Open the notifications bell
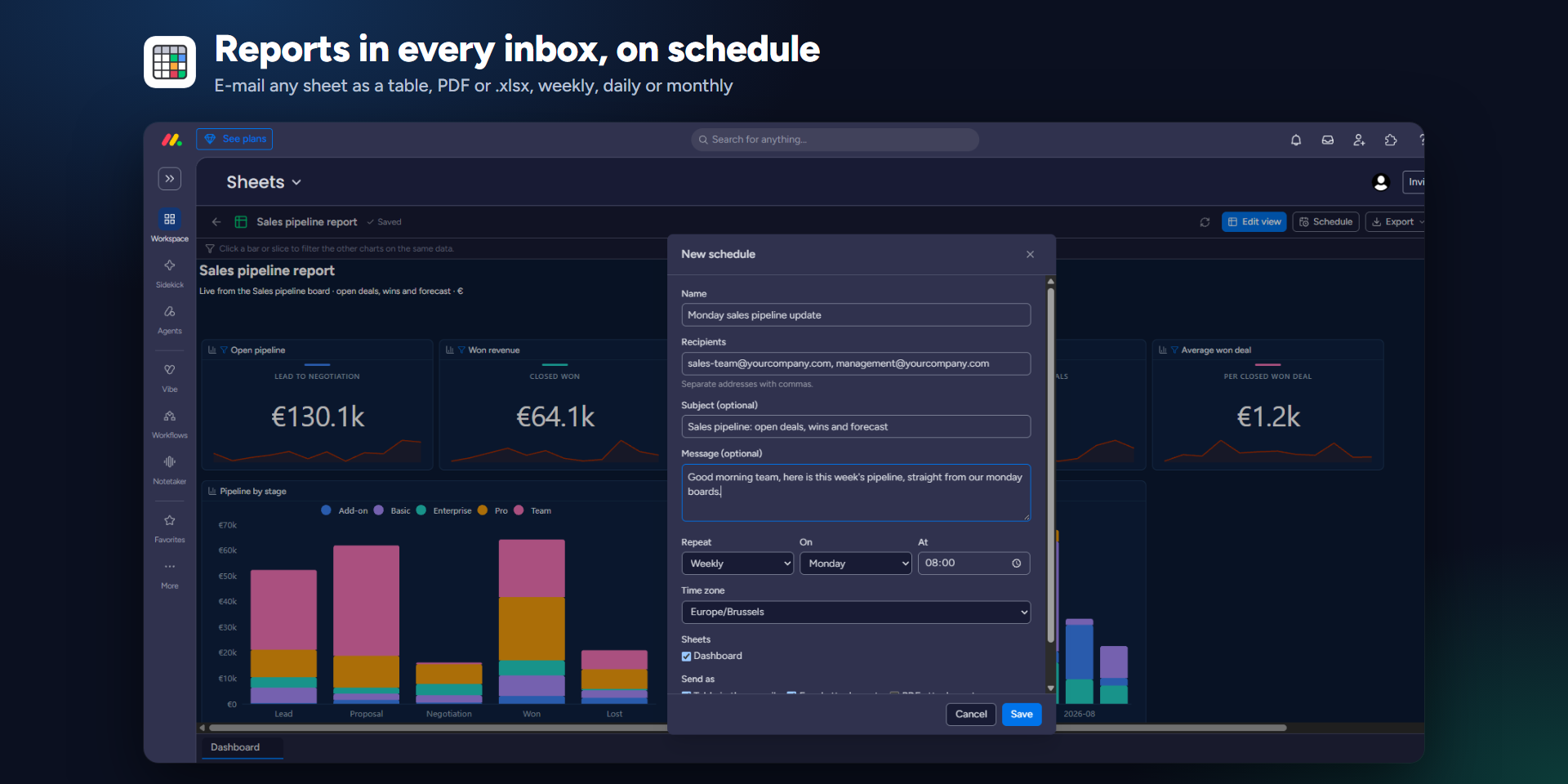The width and height of the screenshot is (1568, 784). (x=1296, y=140)
